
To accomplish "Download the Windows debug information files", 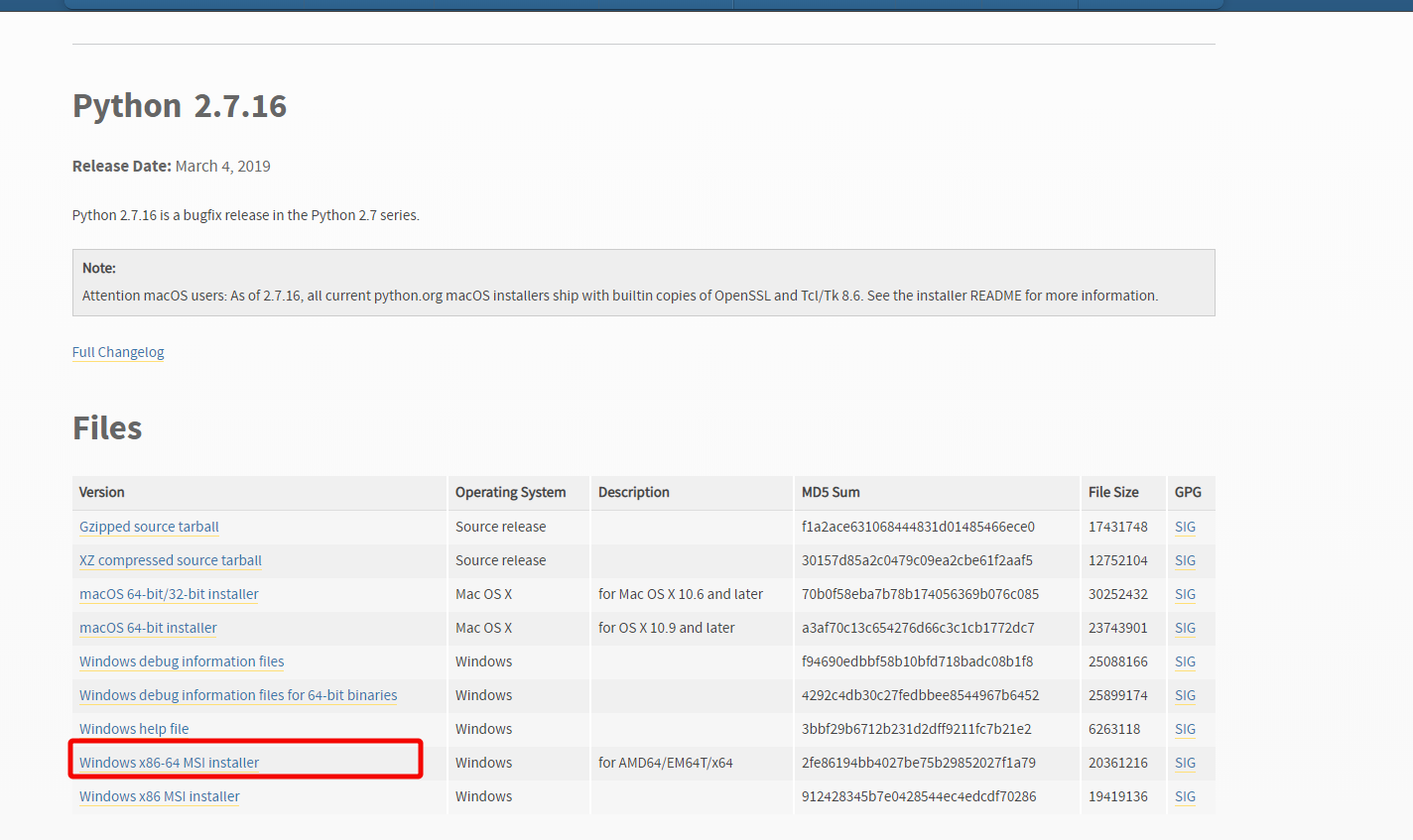I will coord(181,661).
